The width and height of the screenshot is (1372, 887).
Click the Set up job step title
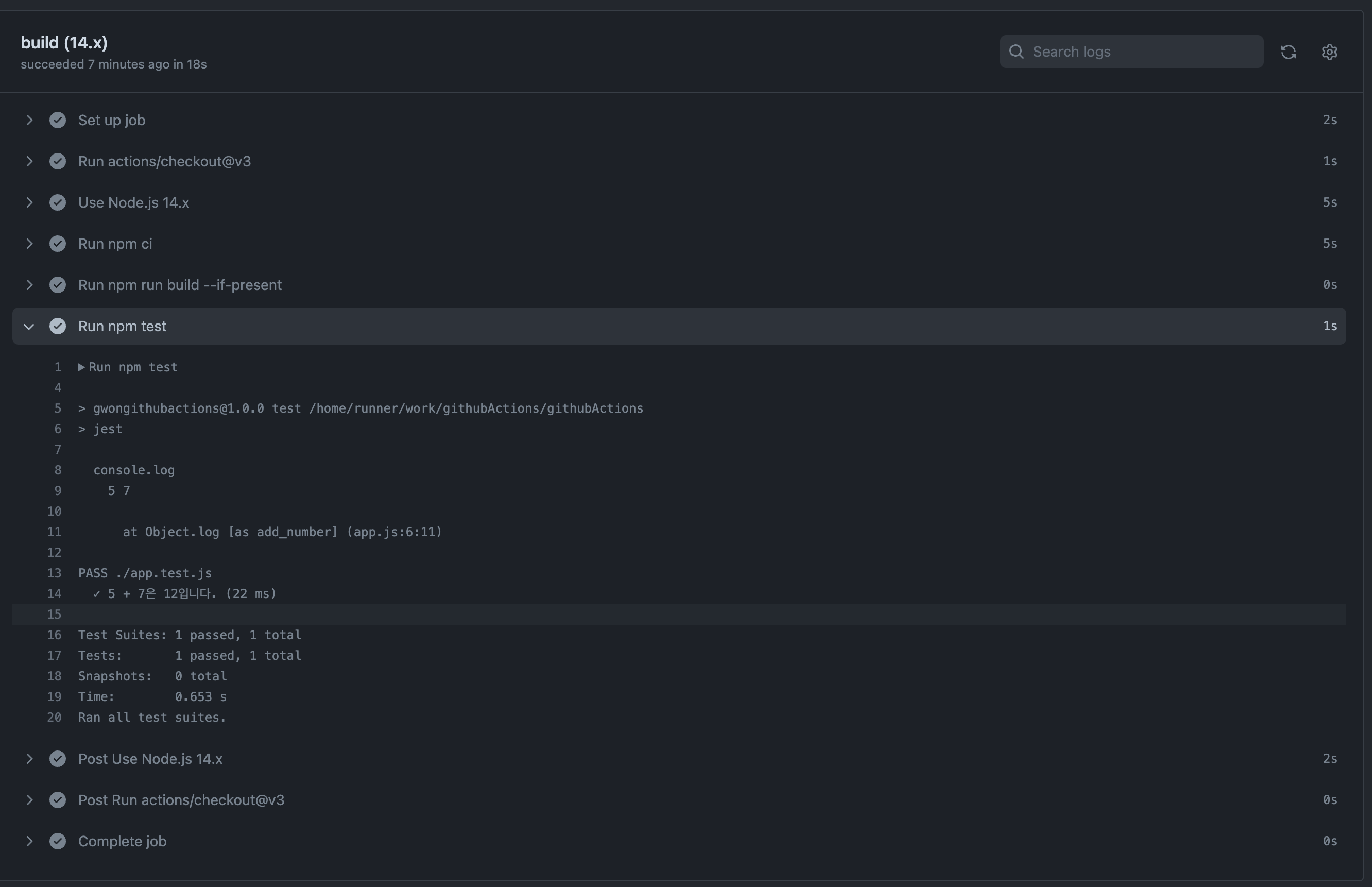(112, 120)
